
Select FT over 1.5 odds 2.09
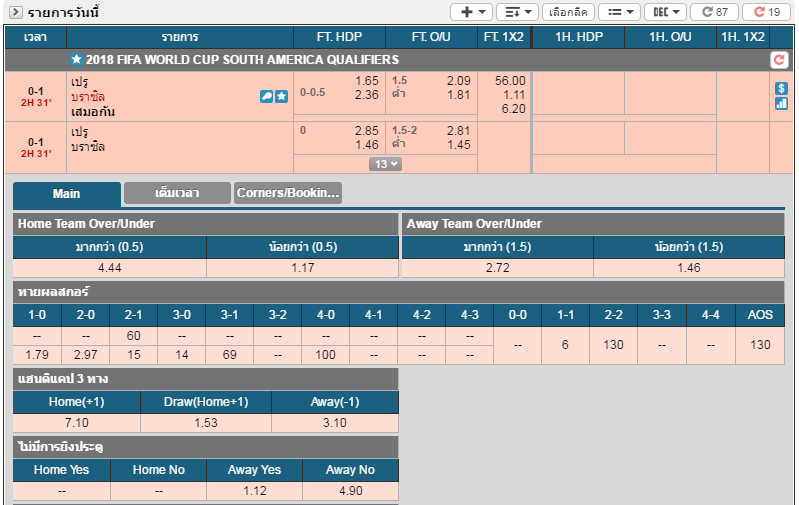pyautogui.click(x=458, y=81)
